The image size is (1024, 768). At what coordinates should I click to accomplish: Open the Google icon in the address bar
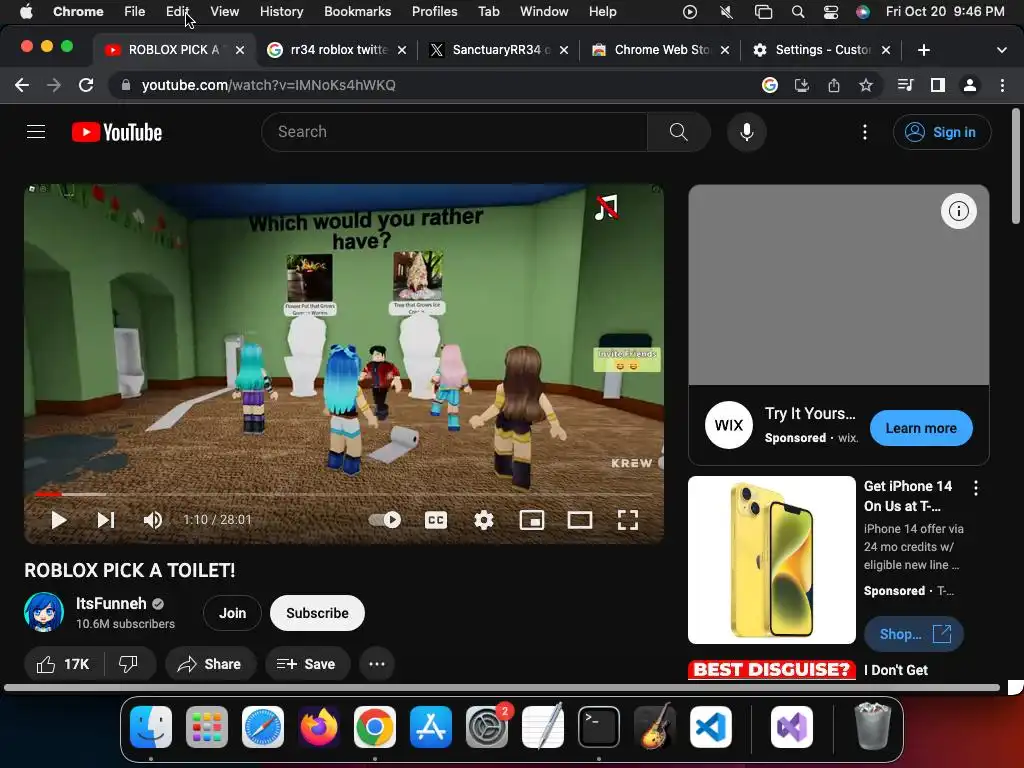click(770, 86)
